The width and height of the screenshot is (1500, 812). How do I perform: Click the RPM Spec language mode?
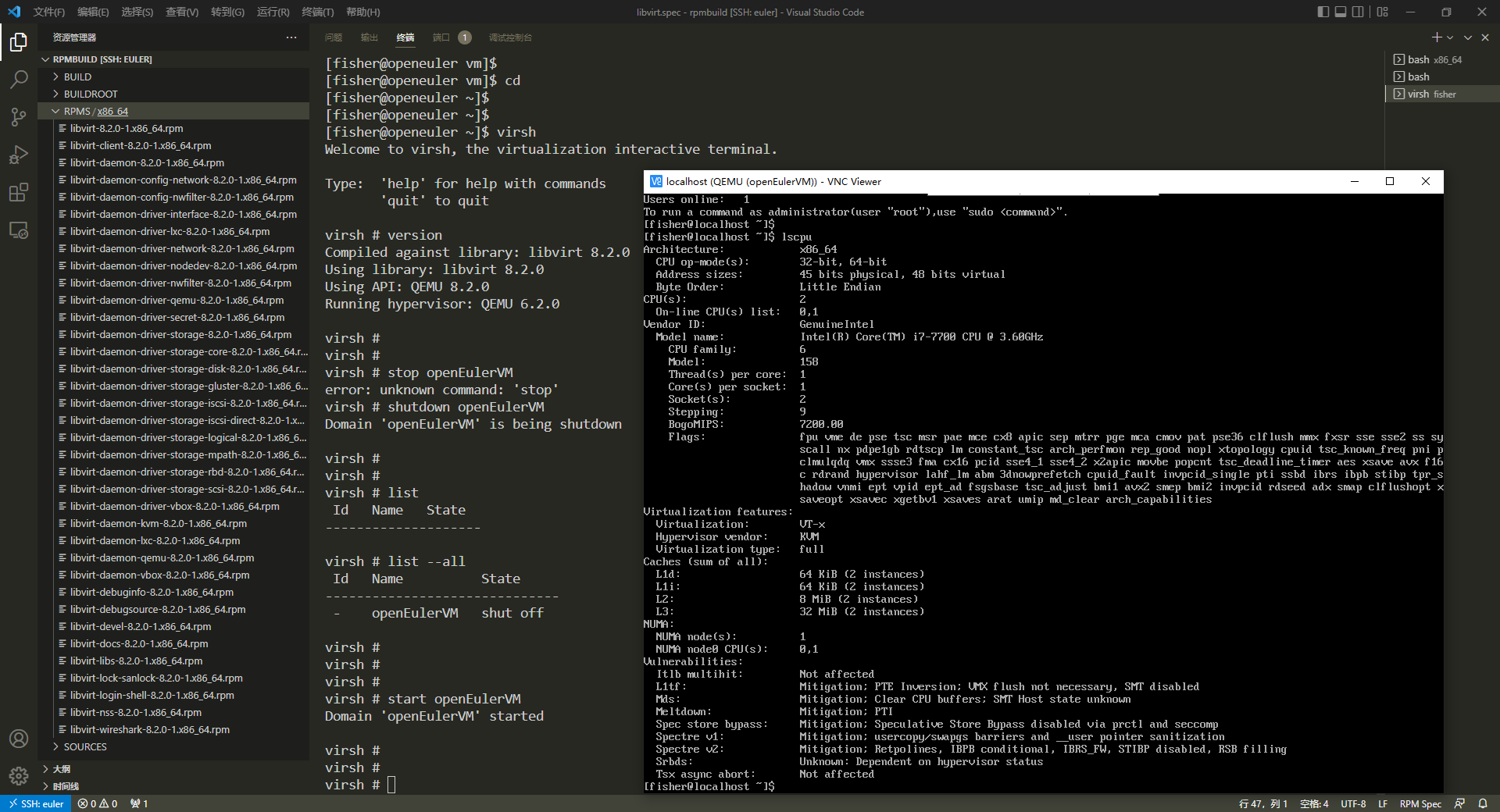(x=1420, y=803)
